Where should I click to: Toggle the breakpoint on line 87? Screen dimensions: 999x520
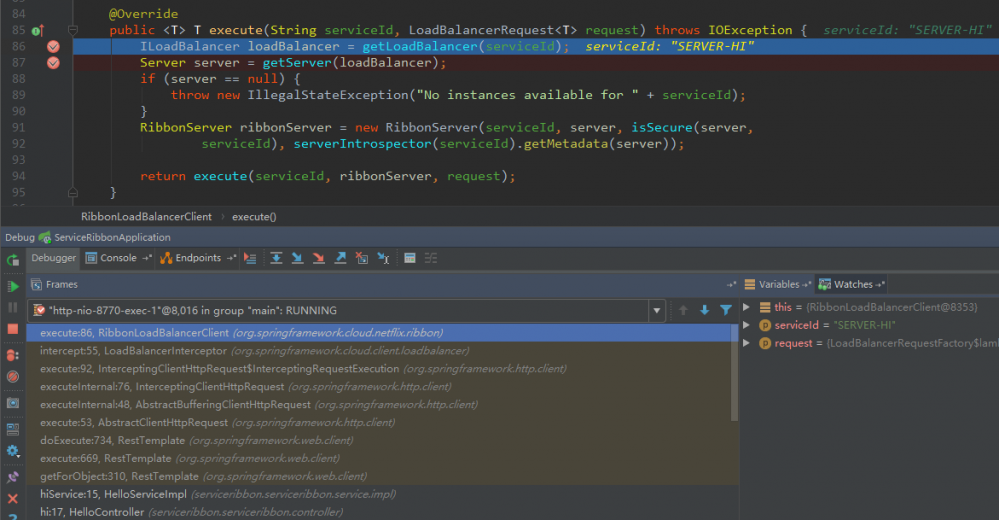click(x=53, y=63)
